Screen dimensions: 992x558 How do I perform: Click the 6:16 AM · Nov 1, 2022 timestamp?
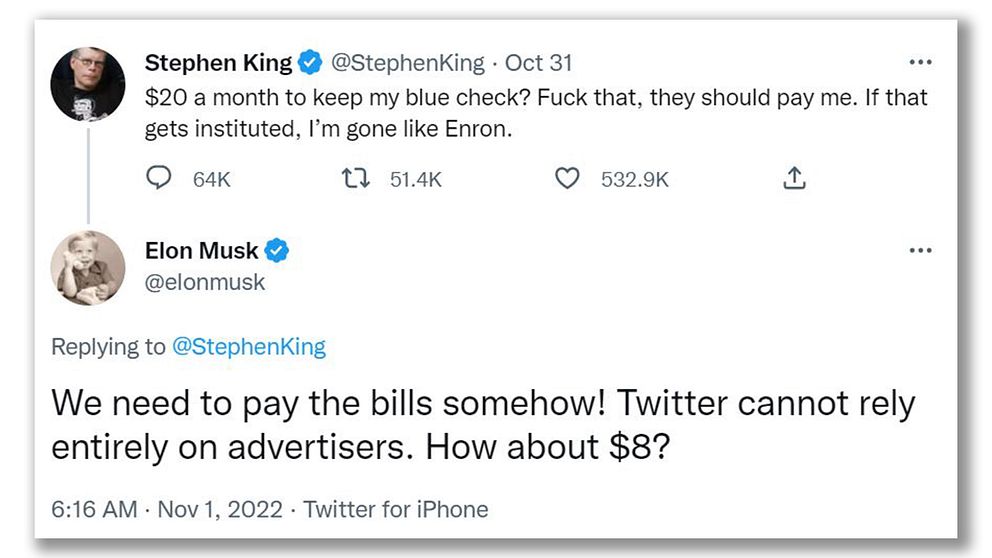point(170,509)
